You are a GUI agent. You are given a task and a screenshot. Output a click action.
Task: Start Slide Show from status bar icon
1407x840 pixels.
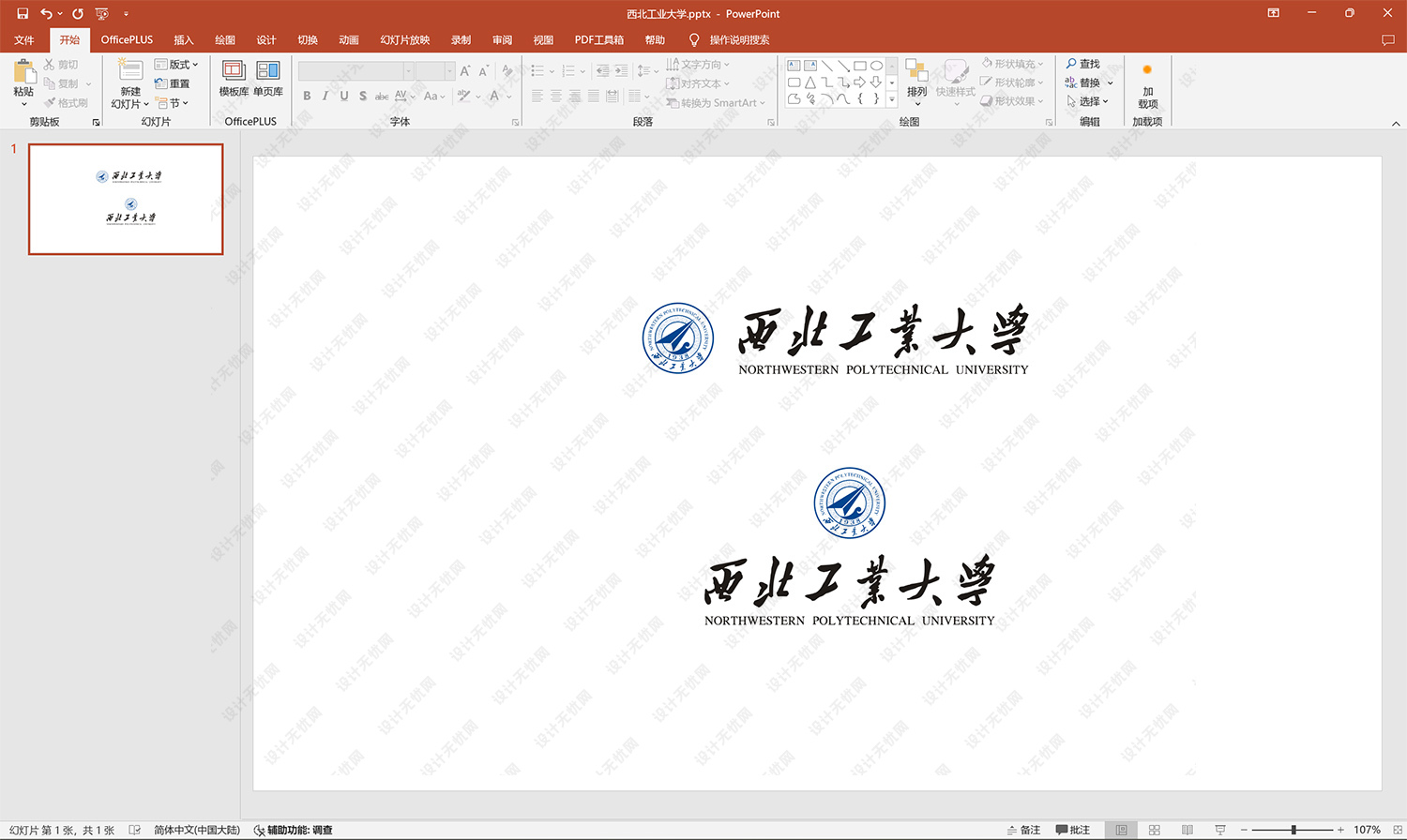1220,830
